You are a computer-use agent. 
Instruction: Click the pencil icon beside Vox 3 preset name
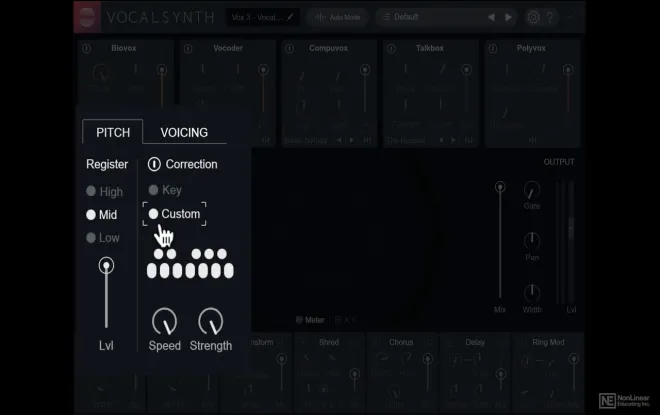coord(290,17)
